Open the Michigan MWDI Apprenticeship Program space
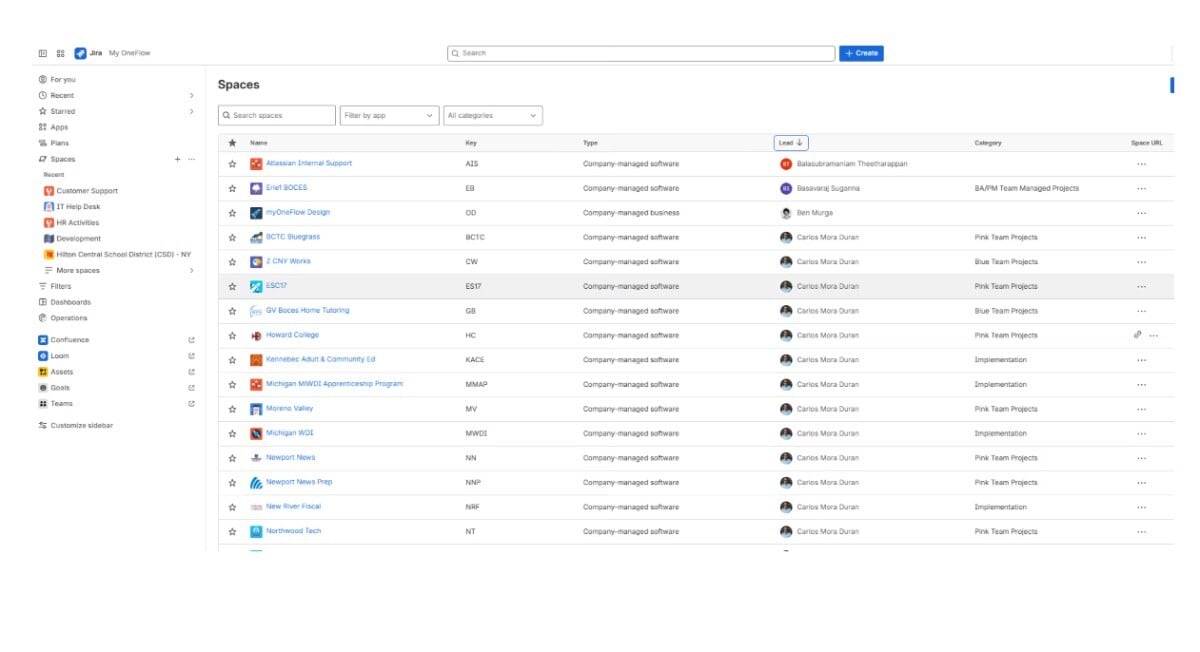This screenshot has height=652, width=1200. click(334, 384)
